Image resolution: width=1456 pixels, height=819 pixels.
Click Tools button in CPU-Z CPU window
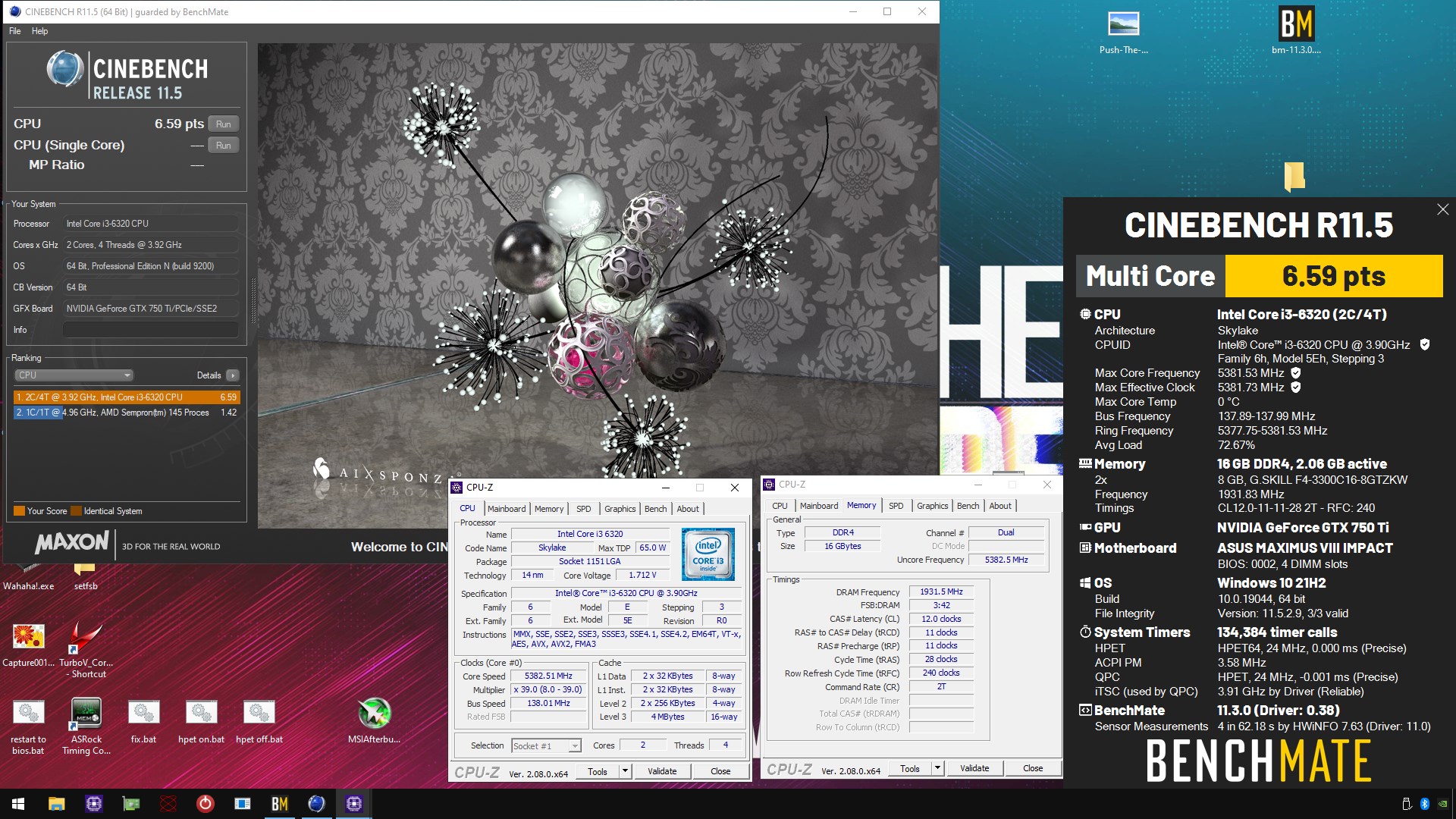click(598, 771)
